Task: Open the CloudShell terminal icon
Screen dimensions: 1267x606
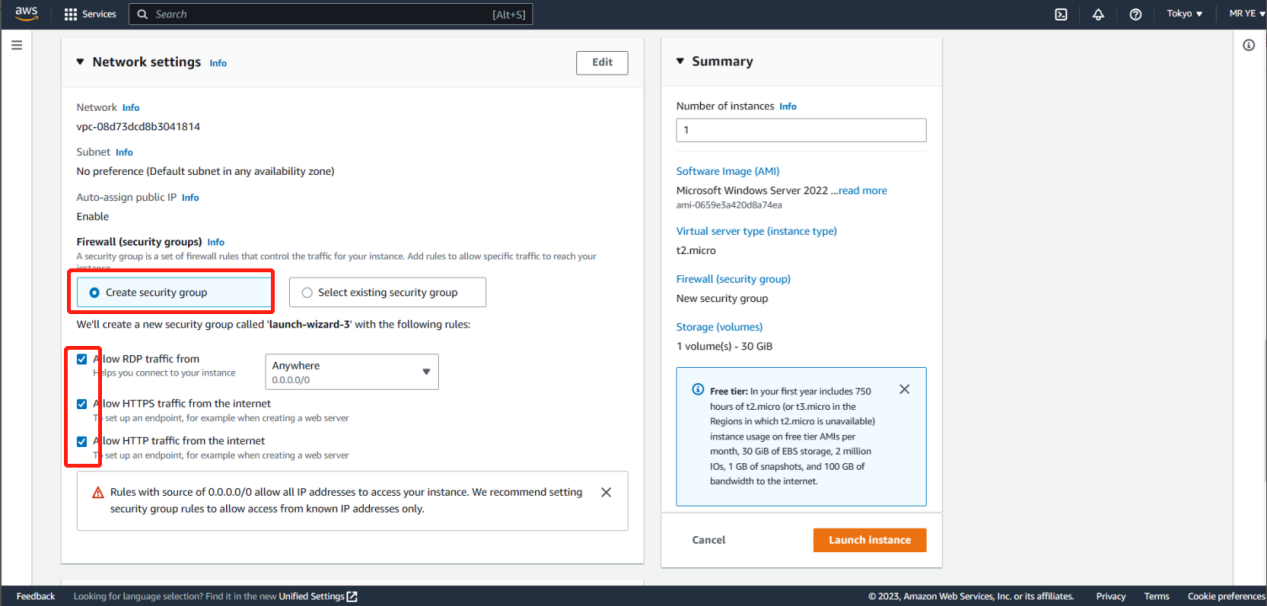Action: [1061, 14]
